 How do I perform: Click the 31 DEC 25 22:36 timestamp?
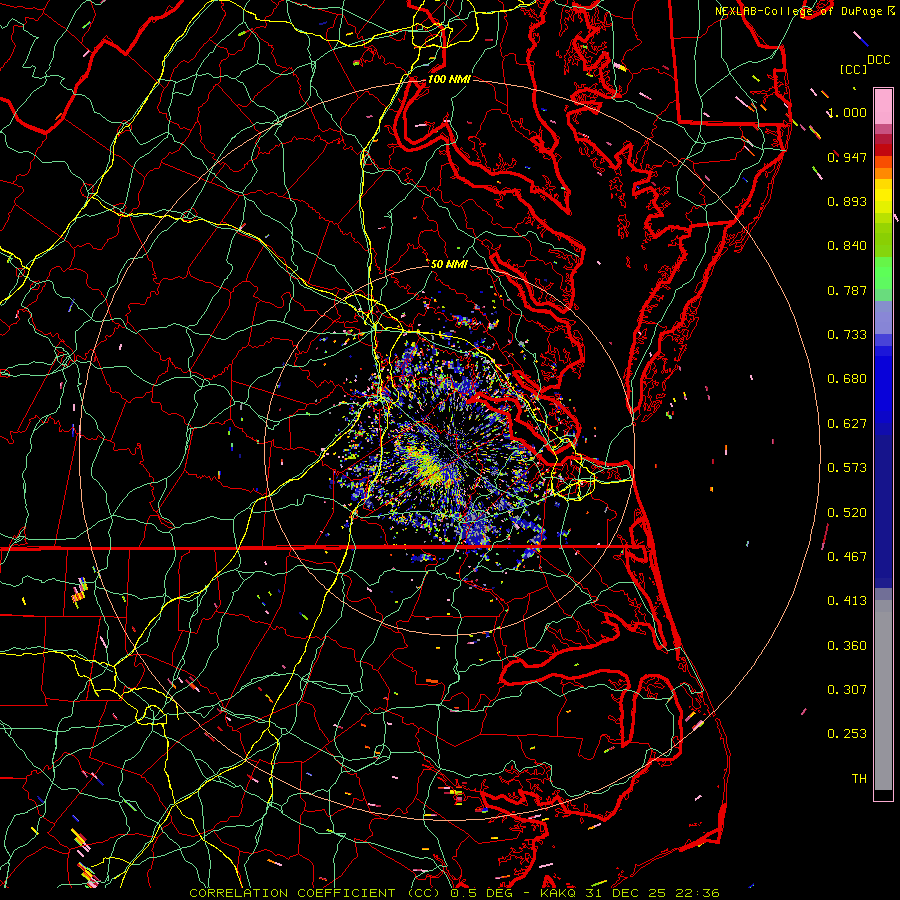point(653,893)
